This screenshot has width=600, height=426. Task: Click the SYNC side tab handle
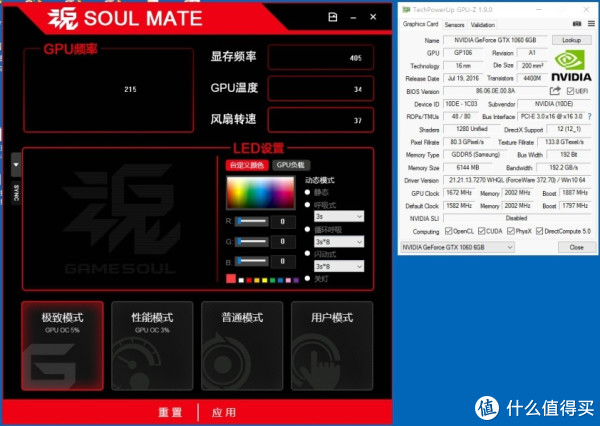tap(16, 180)
